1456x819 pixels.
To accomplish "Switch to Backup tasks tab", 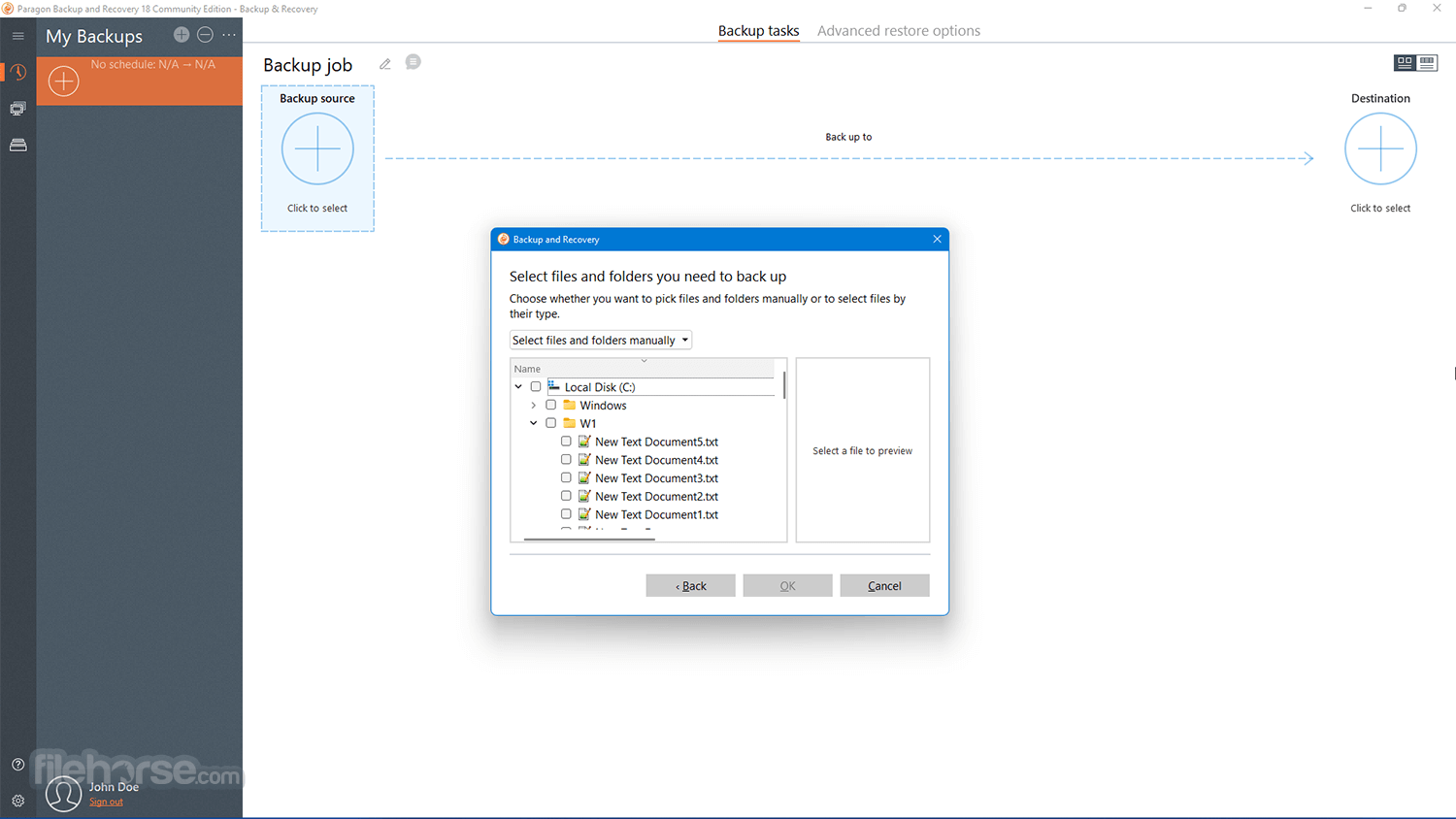I will point(758,31).
